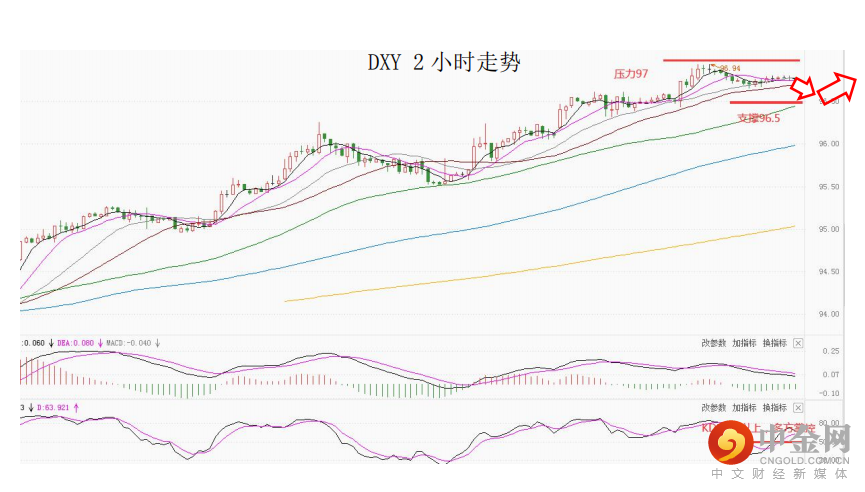Viewport: 865px width, 492px height.
Task: Click 换指标 in the KDJ panel
Action: 775,408
